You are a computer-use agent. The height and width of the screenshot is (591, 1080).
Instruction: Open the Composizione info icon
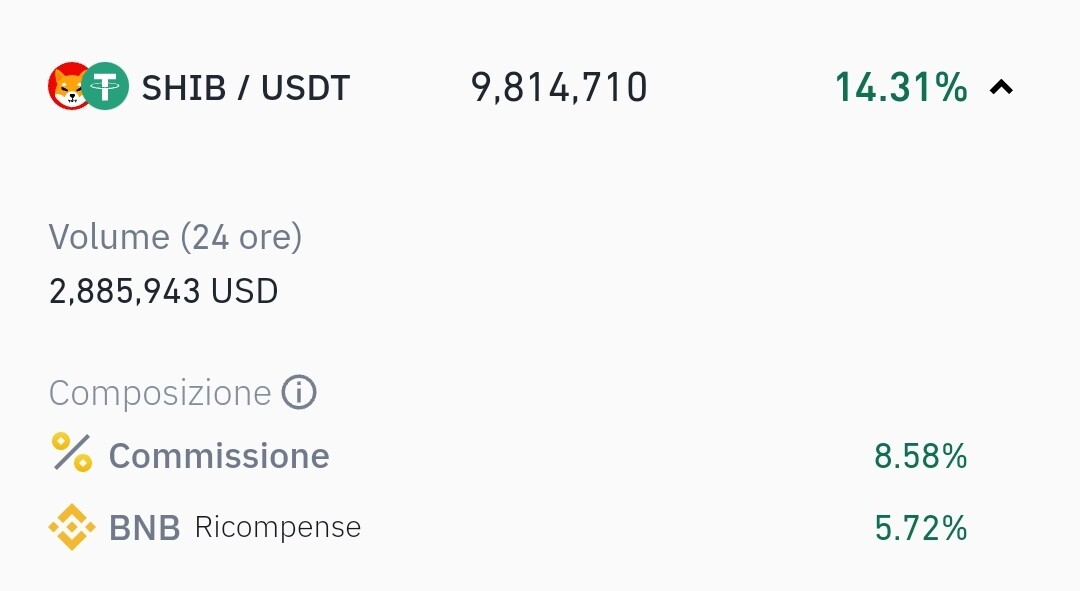click(299, 393)
